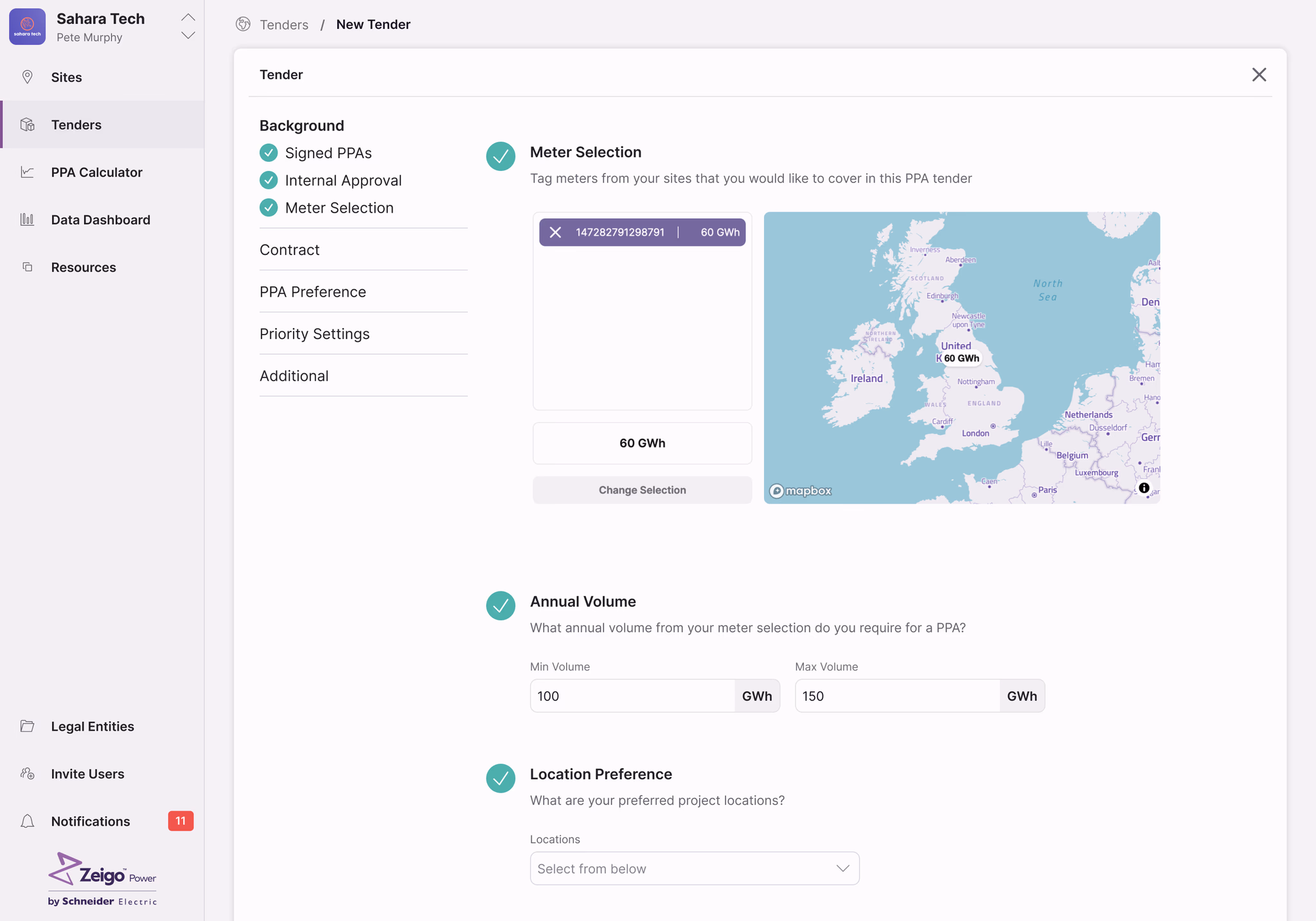
Task: Go to Meter Selection step
Action: [339, 208]
